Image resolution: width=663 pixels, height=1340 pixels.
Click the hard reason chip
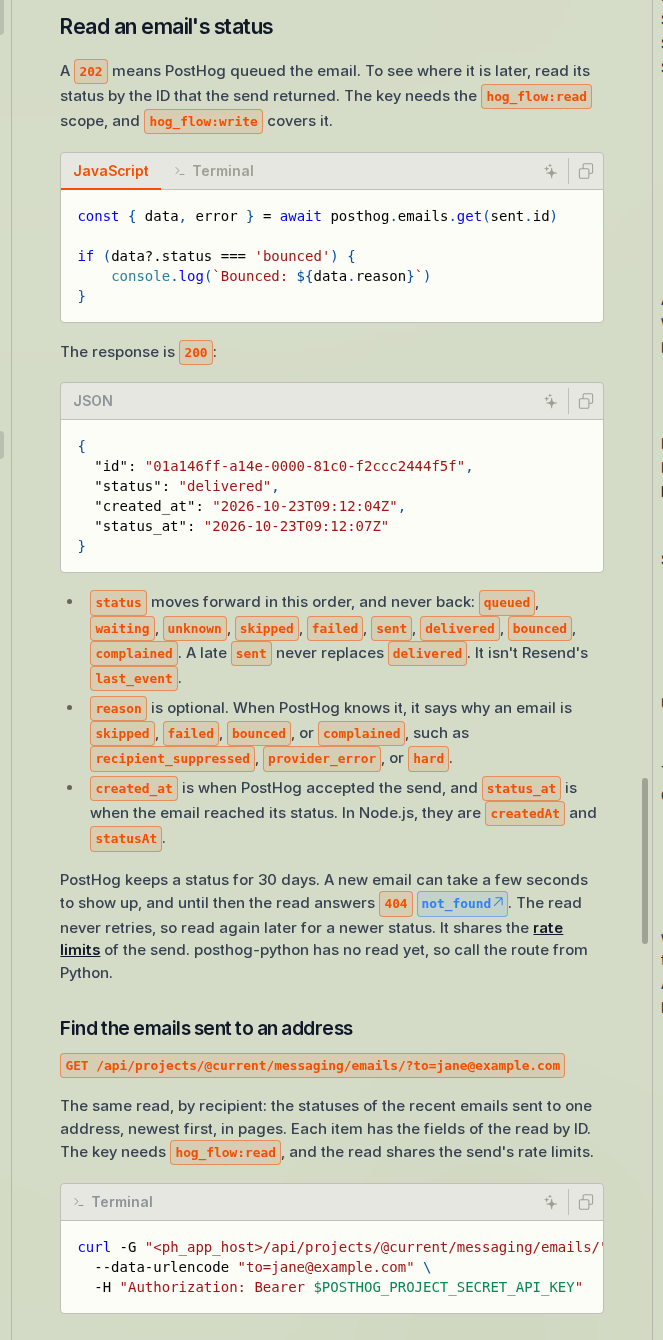pos(428,759)
